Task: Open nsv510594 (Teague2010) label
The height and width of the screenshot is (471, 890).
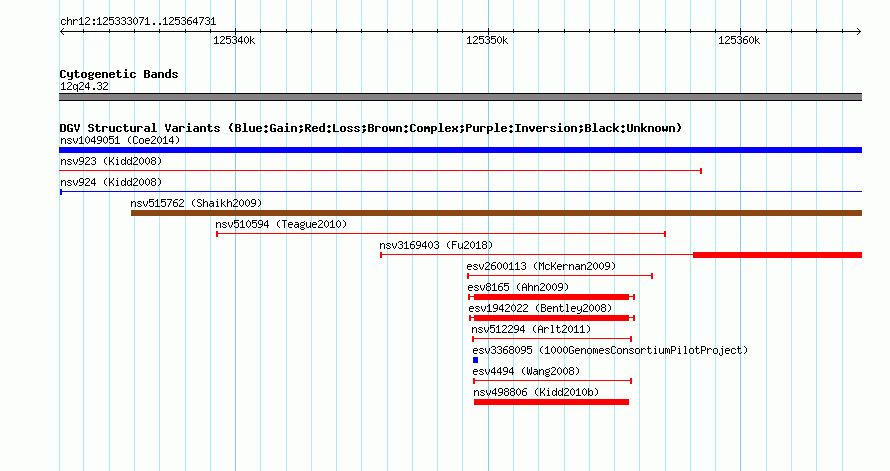Action: point(281,224)
